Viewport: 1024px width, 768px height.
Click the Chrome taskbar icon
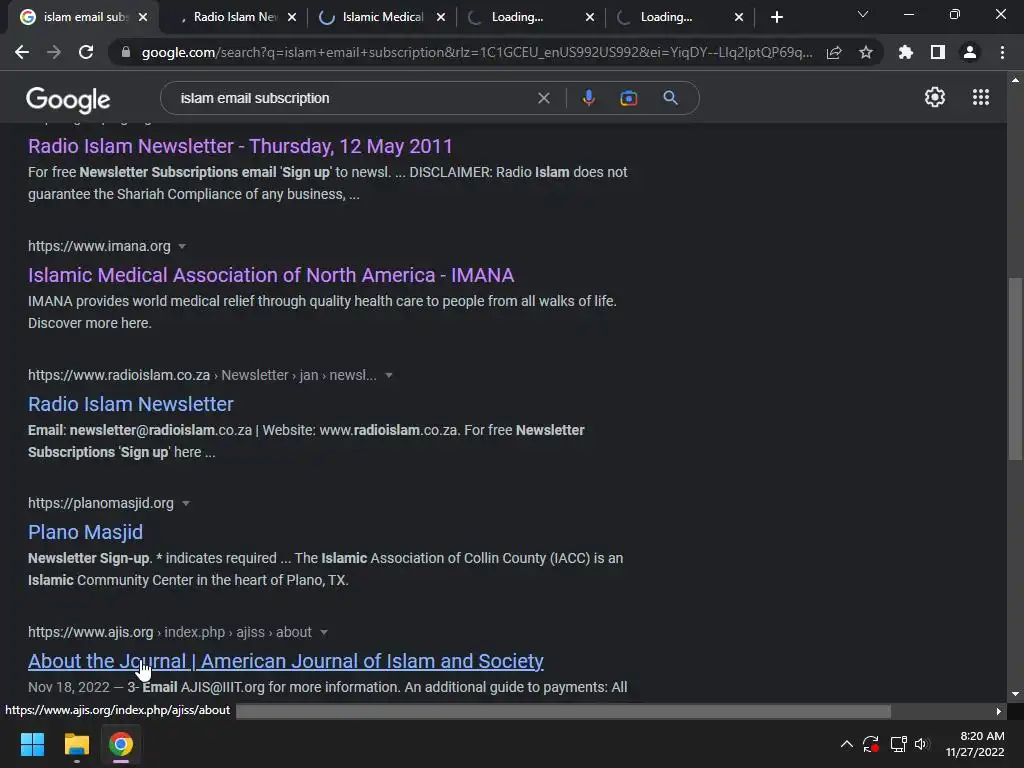121,744
